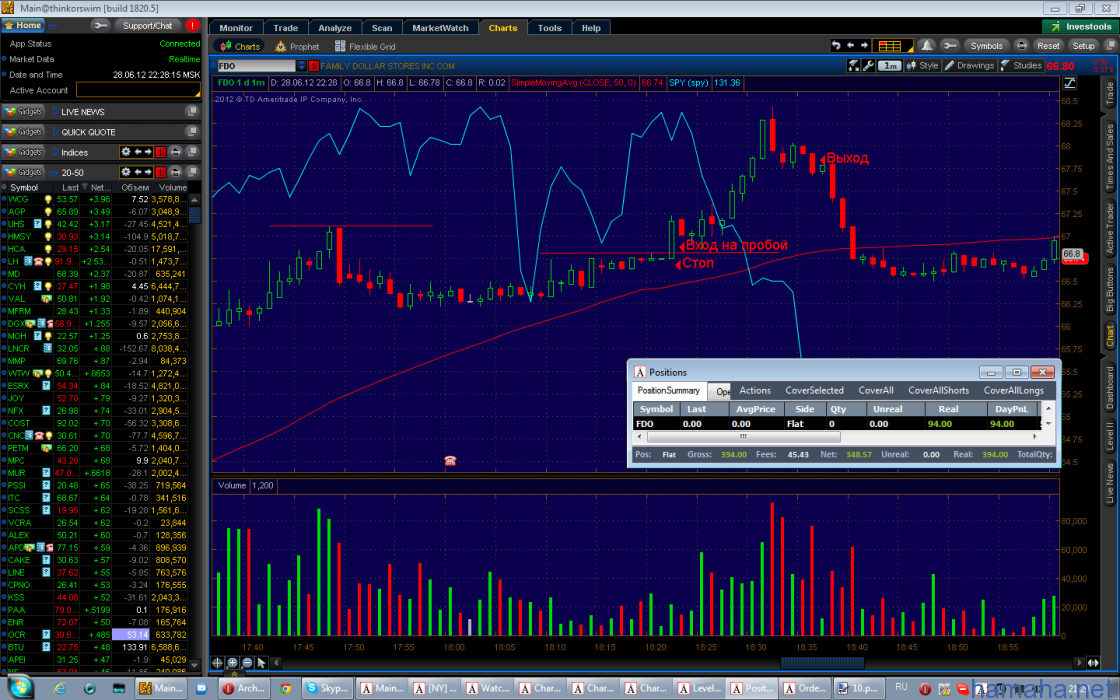Switch to the Analyze tab
This screenshot has width=1120, height=700.
(x=335, y=28)
